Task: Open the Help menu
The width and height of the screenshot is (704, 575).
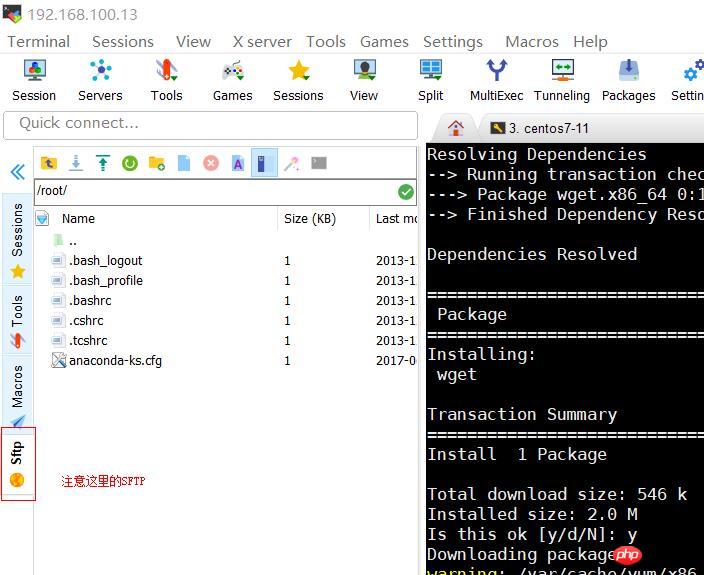Action: coord(590,42)
